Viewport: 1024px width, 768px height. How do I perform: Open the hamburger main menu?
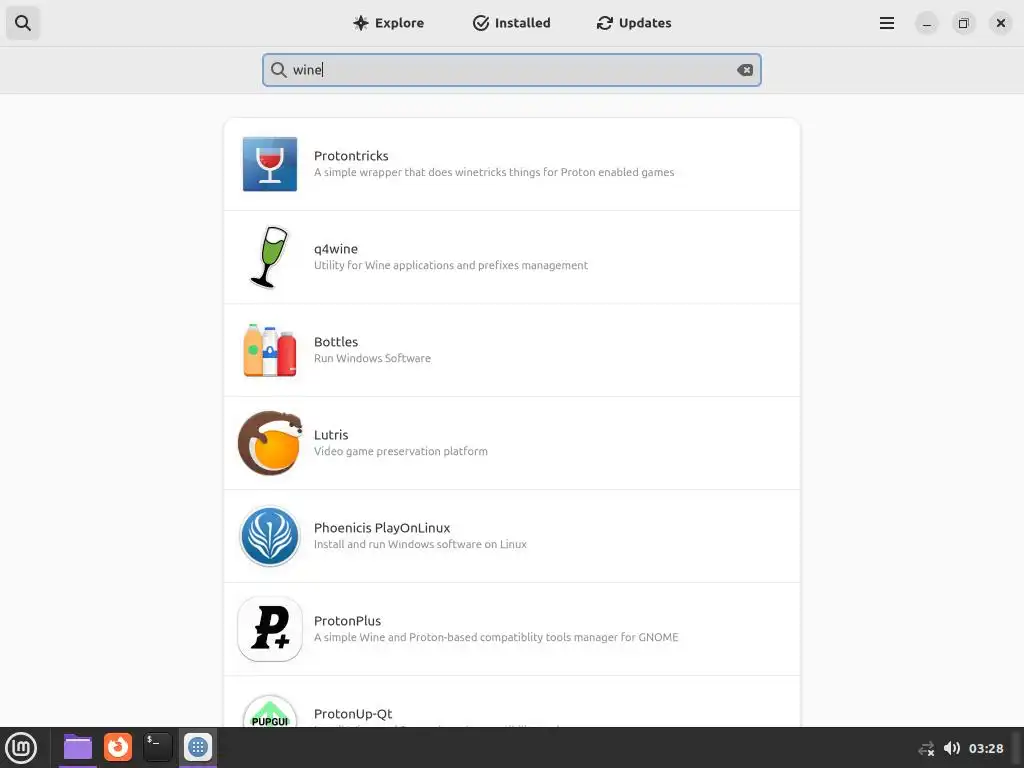(x=886, y=24)
